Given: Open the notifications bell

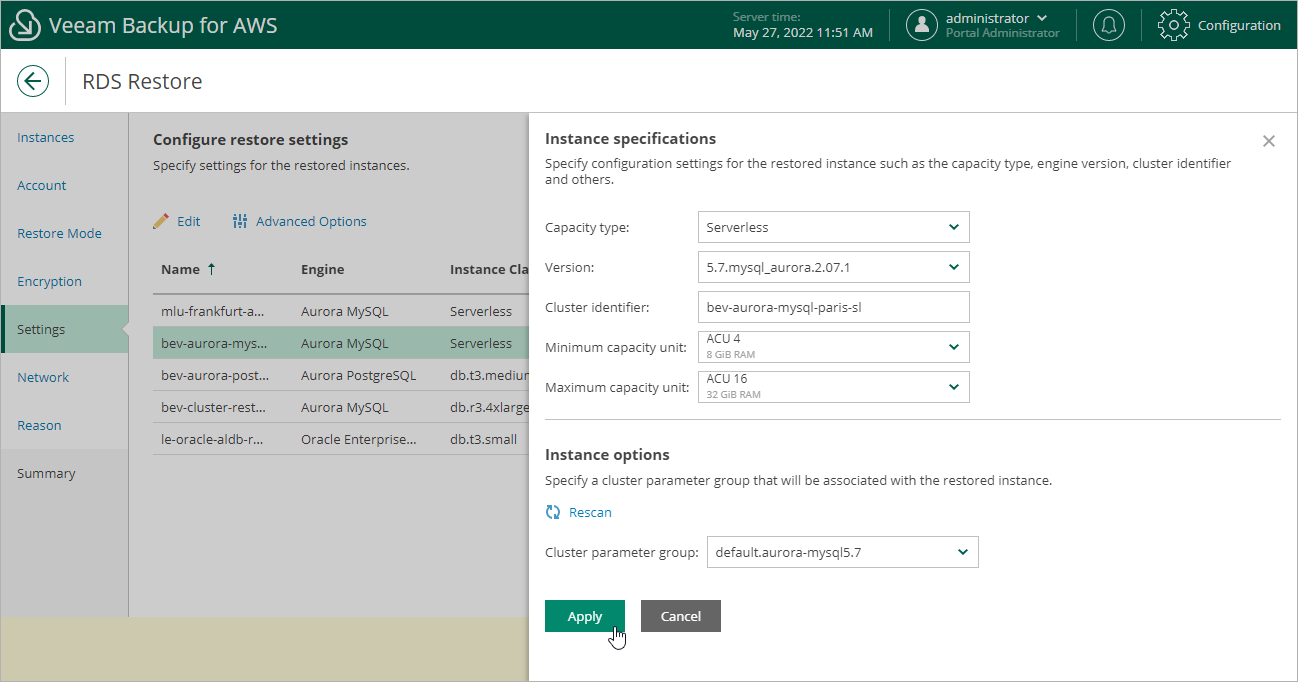Looking at the screenshot, I should pyautogui.click(x=1107, y=26).
